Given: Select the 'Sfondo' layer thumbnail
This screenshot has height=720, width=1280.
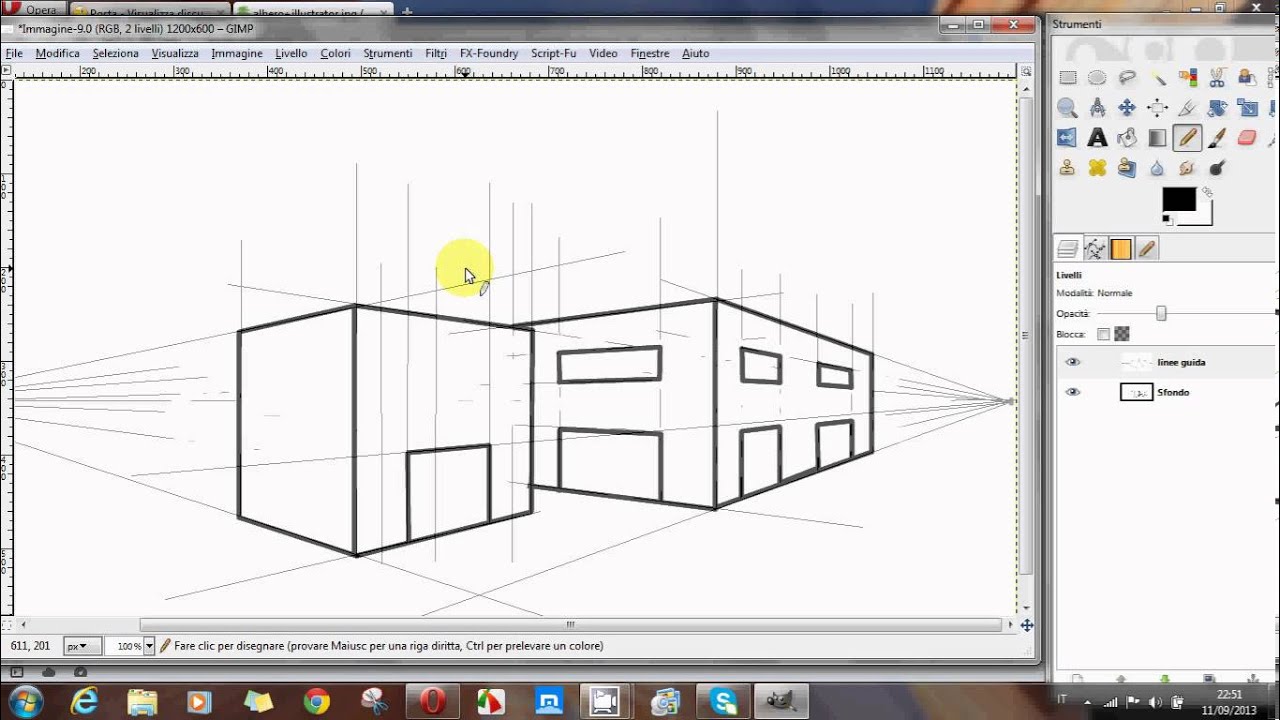Looking at the screenshot, I should click(x=1136, y=392).
